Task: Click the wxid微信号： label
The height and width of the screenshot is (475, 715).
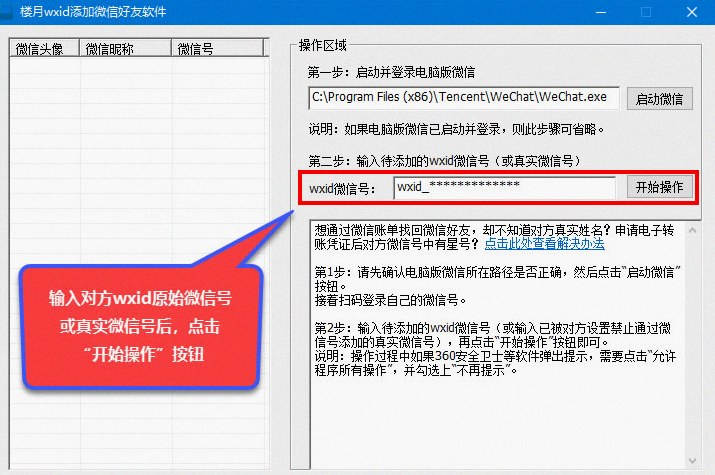Action: 342,188
